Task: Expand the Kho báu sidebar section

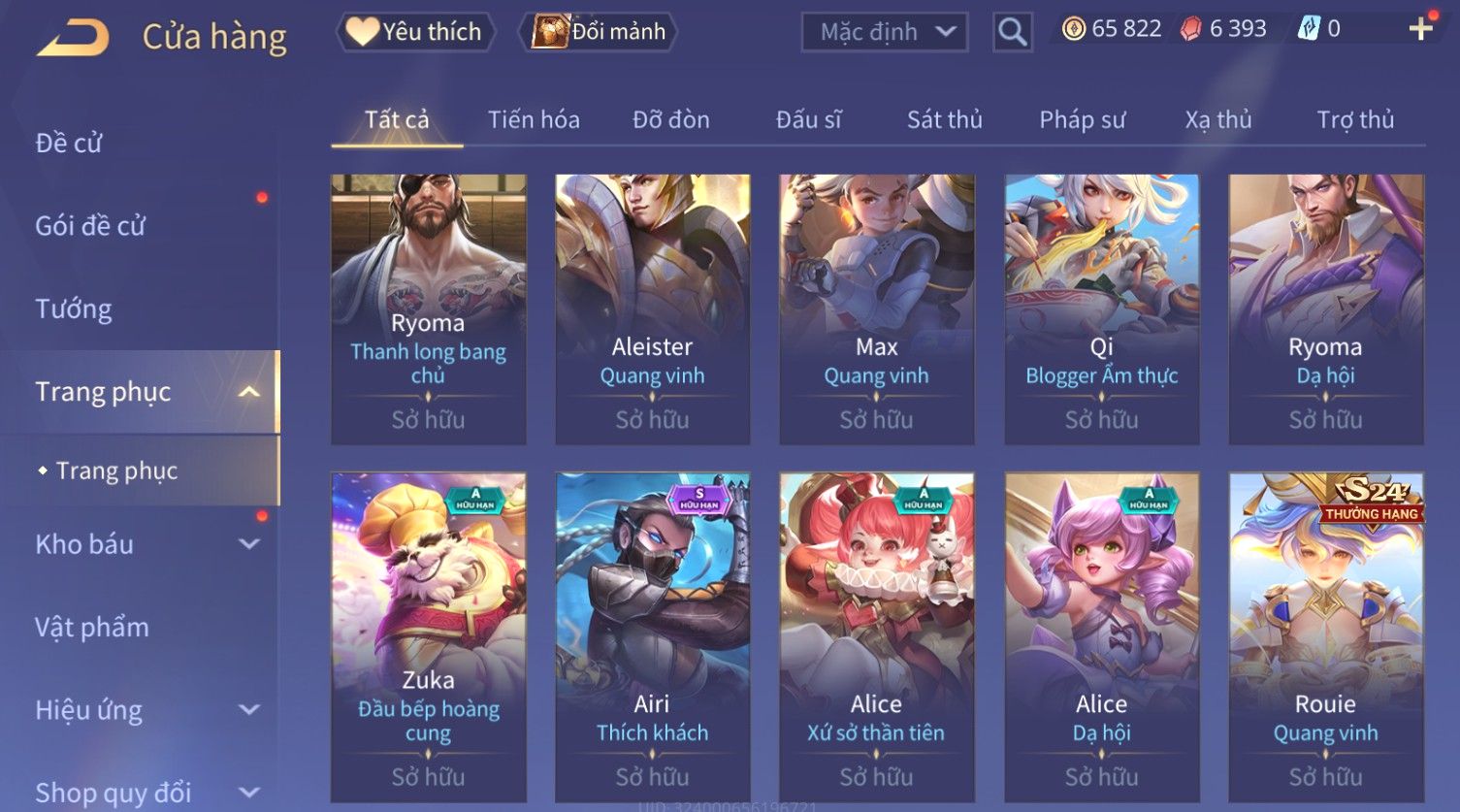Action: pyautogui.click(x=249, y=544)
